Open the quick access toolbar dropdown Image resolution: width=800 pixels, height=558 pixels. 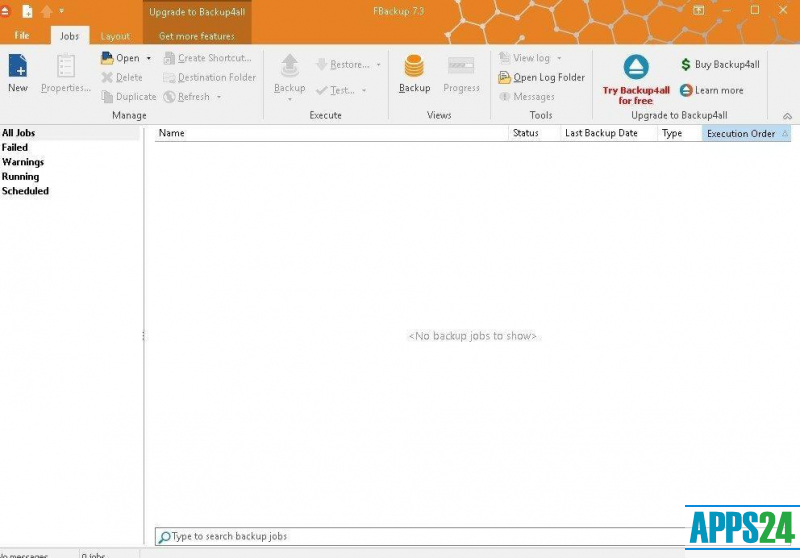(x=61, y=10)
